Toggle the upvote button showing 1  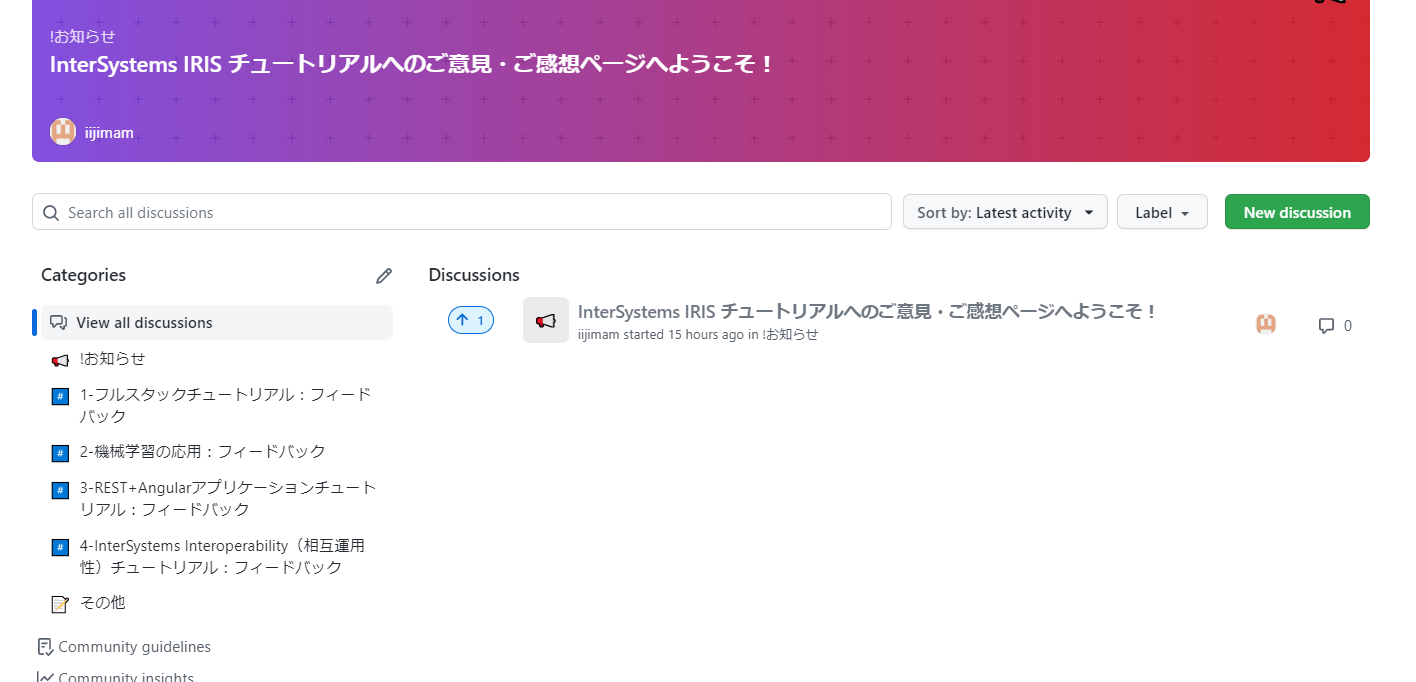click(470, 321)
